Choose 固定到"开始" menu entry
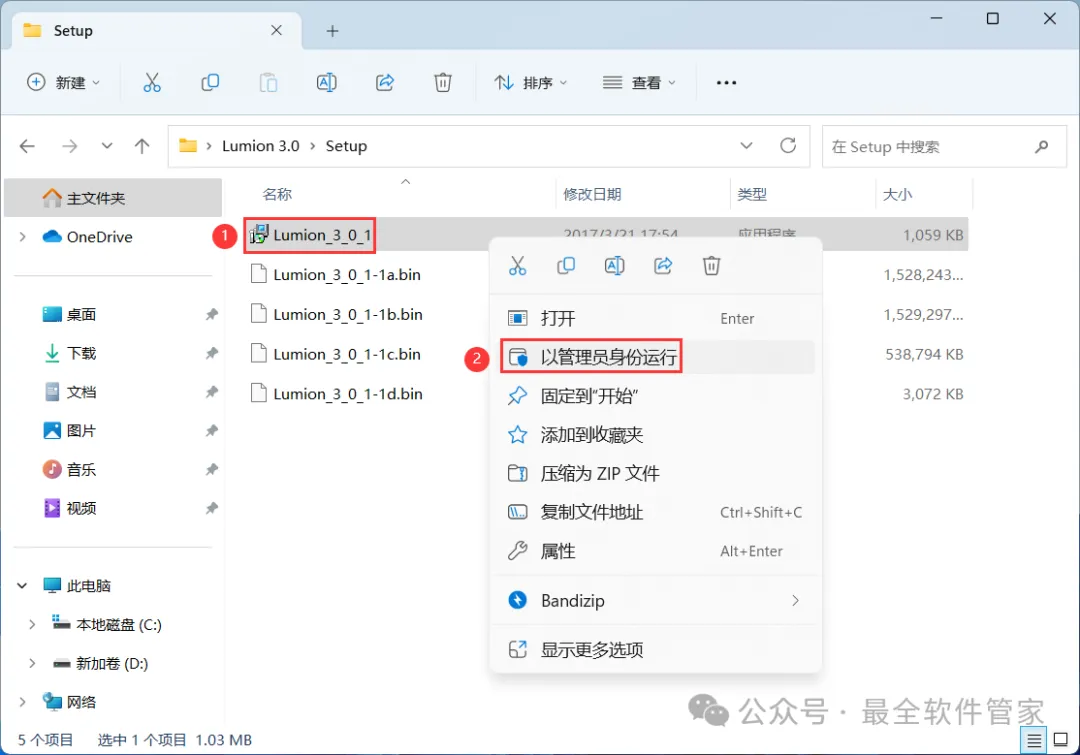The width and height of the screenshot is (1080, 755). [655, 396]
